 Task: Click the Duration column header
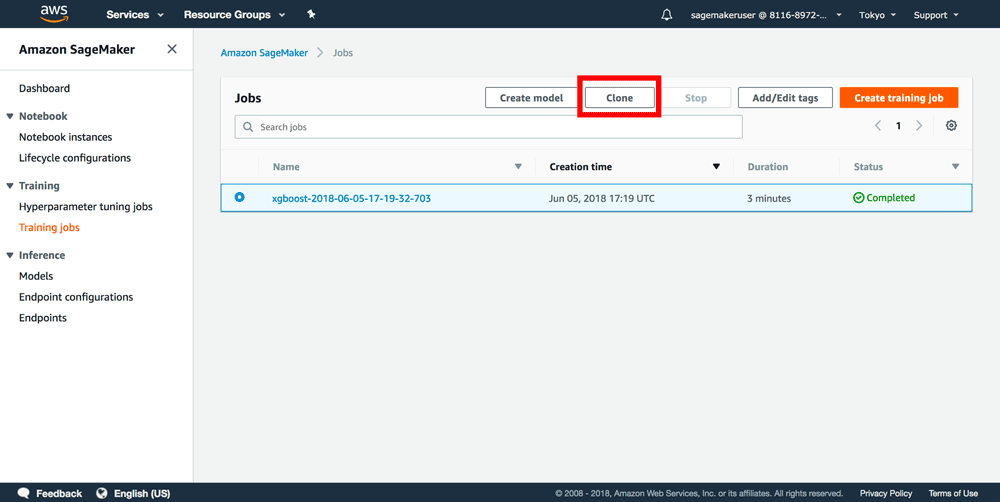coord(768,166)
